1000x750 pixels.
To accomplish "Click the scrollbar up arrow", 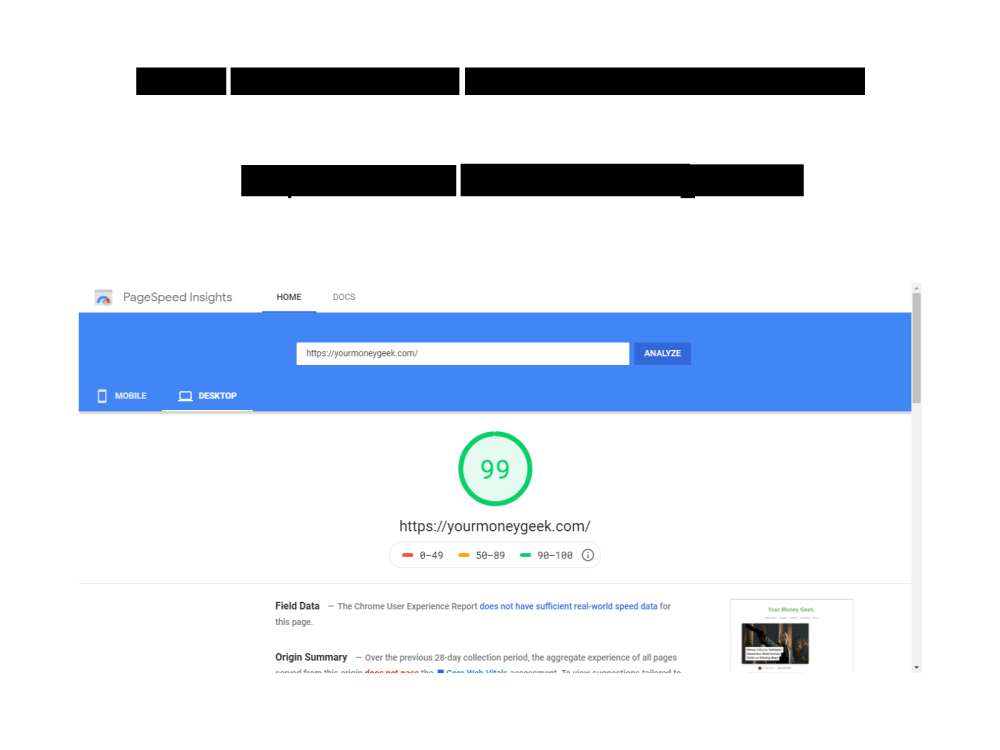I will (916, 288).
